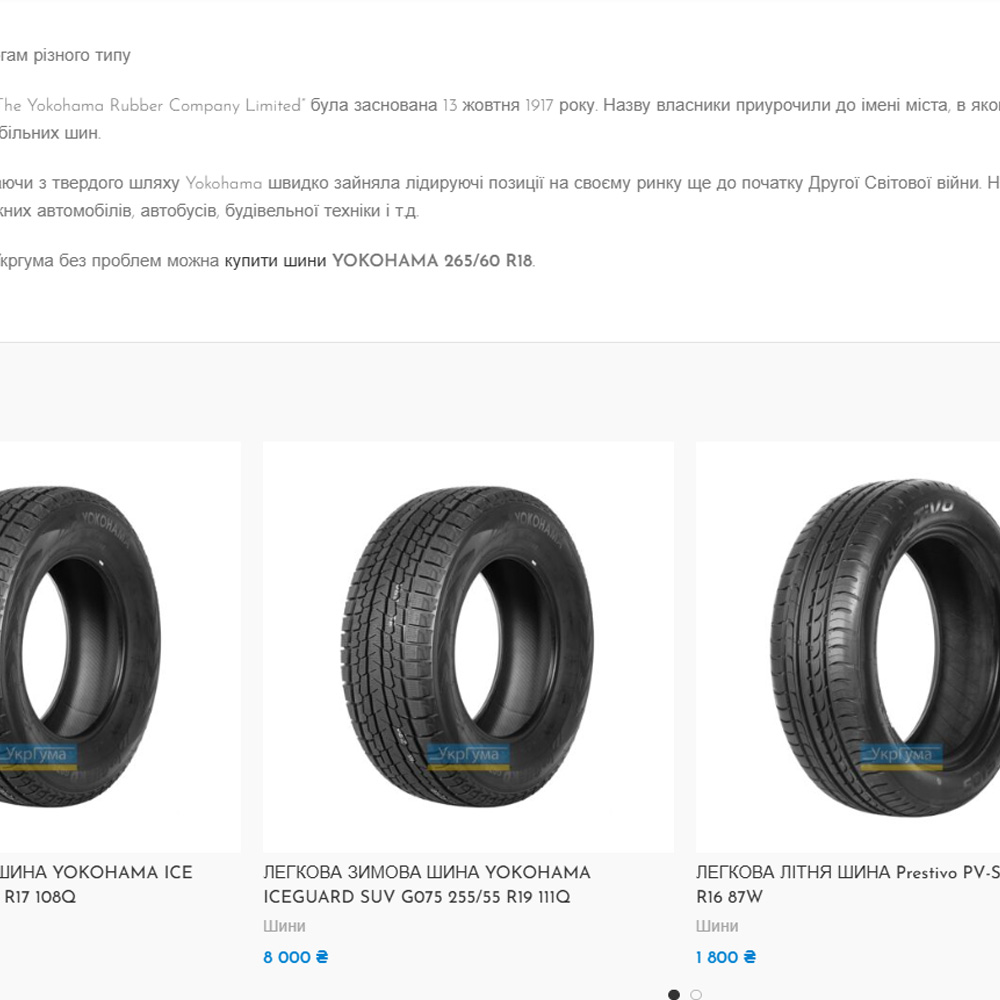The image size is (1000, 1000).
Task: Follow the 'купити шини YOKOHAMA 265/60 R18' link
Action: point(378,261)
